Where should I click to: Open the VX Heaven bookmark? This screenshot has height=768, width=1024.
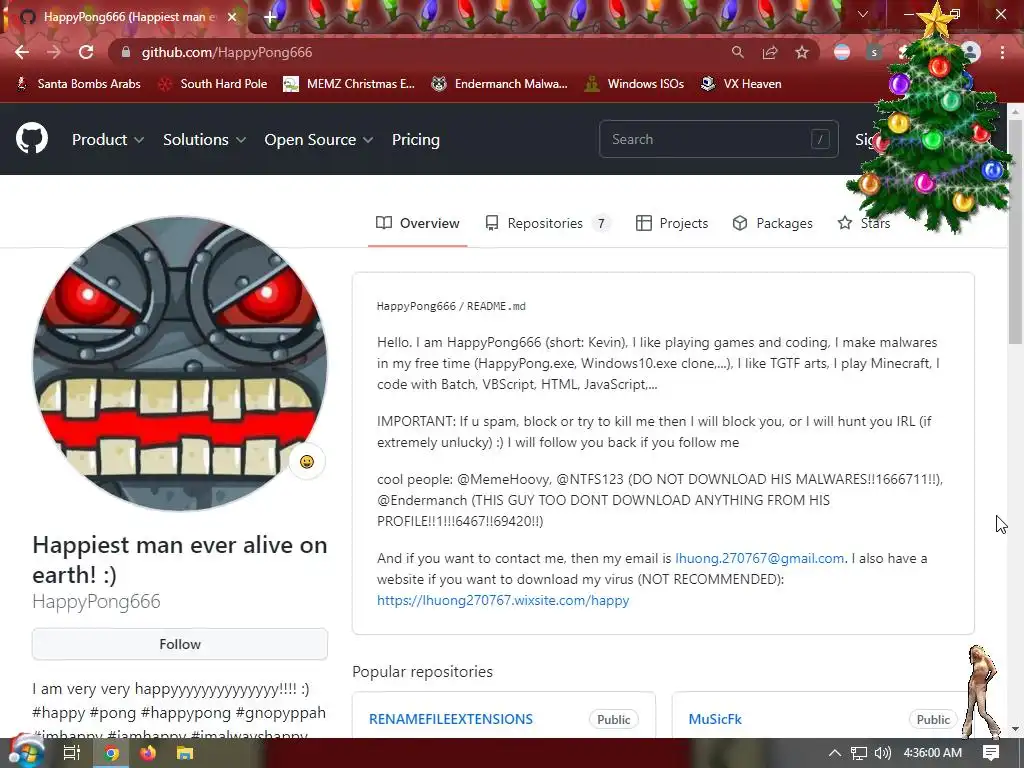click(x=741, y=84)
